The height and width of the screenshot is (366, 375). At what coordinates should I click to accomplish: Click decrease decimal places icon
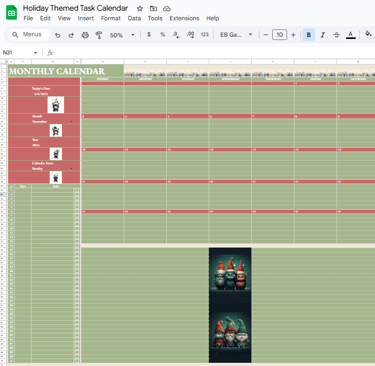coord(176,35)
